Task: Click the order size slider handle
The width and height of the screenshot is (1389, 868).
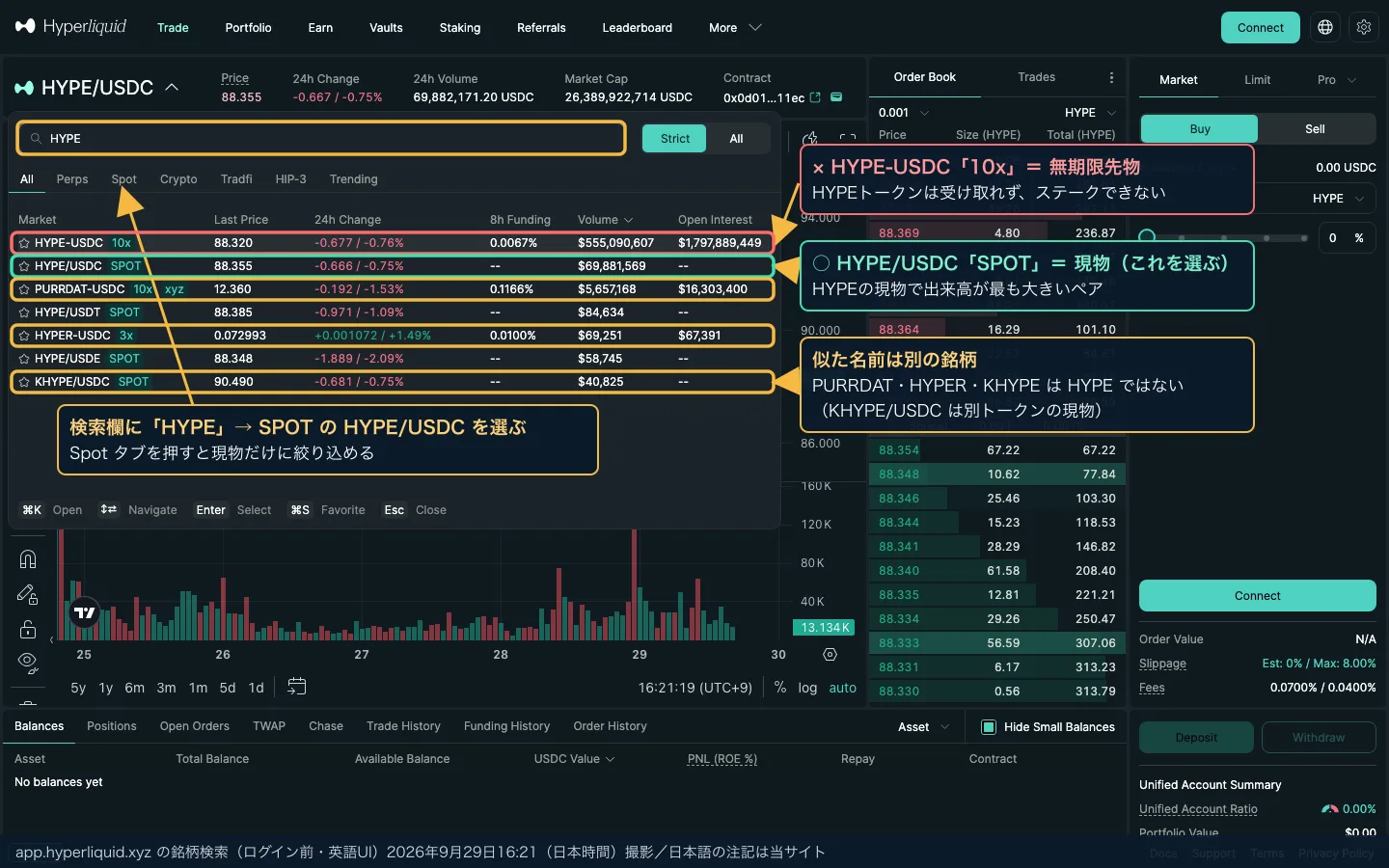Action: tap(1147, 237)
